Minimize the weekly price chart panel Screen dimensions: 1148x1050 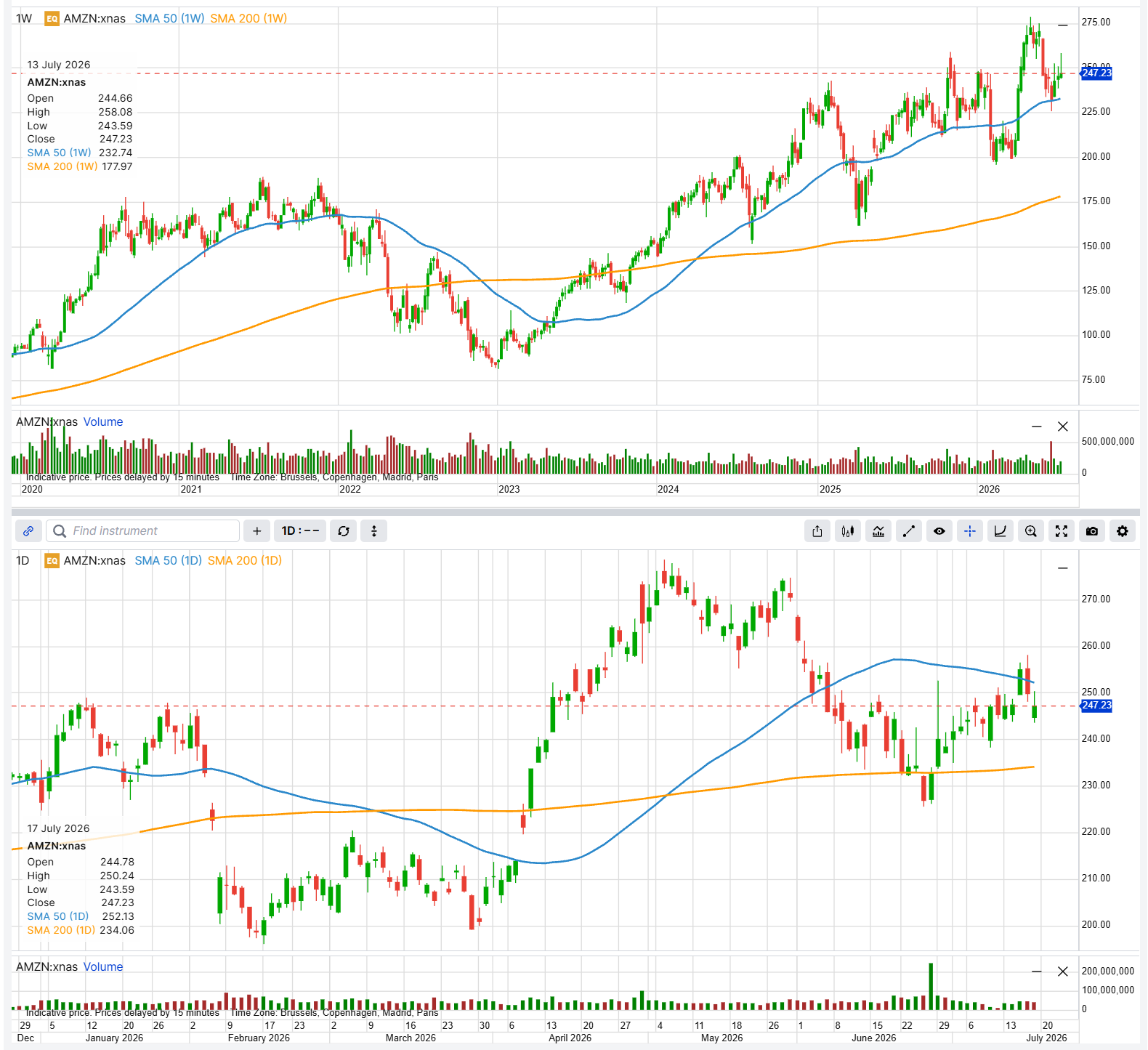point(1063,25)
